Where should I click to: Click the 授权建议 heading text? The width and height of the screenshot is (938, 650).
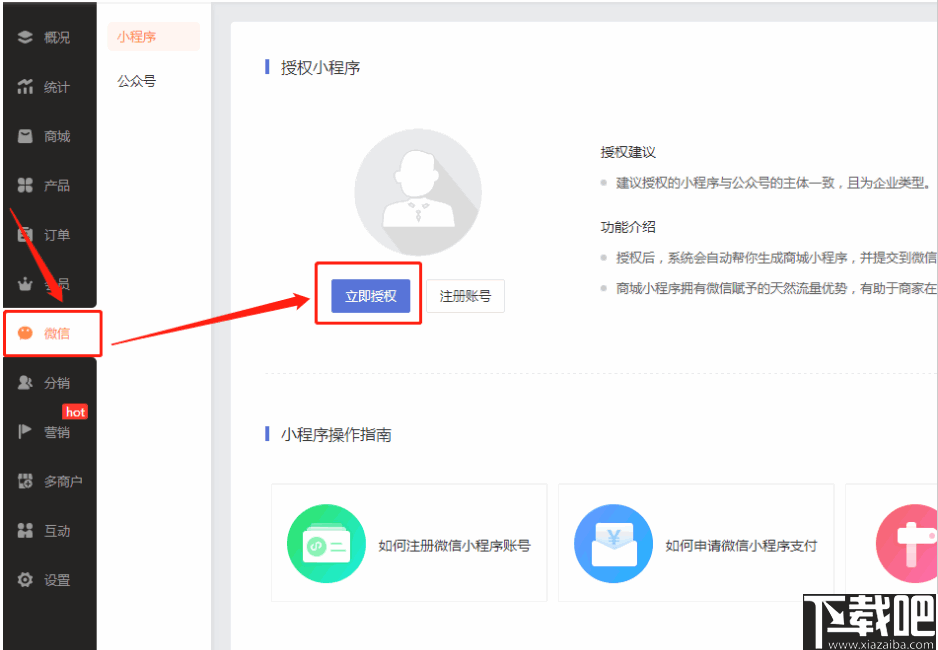pos(628,152)
